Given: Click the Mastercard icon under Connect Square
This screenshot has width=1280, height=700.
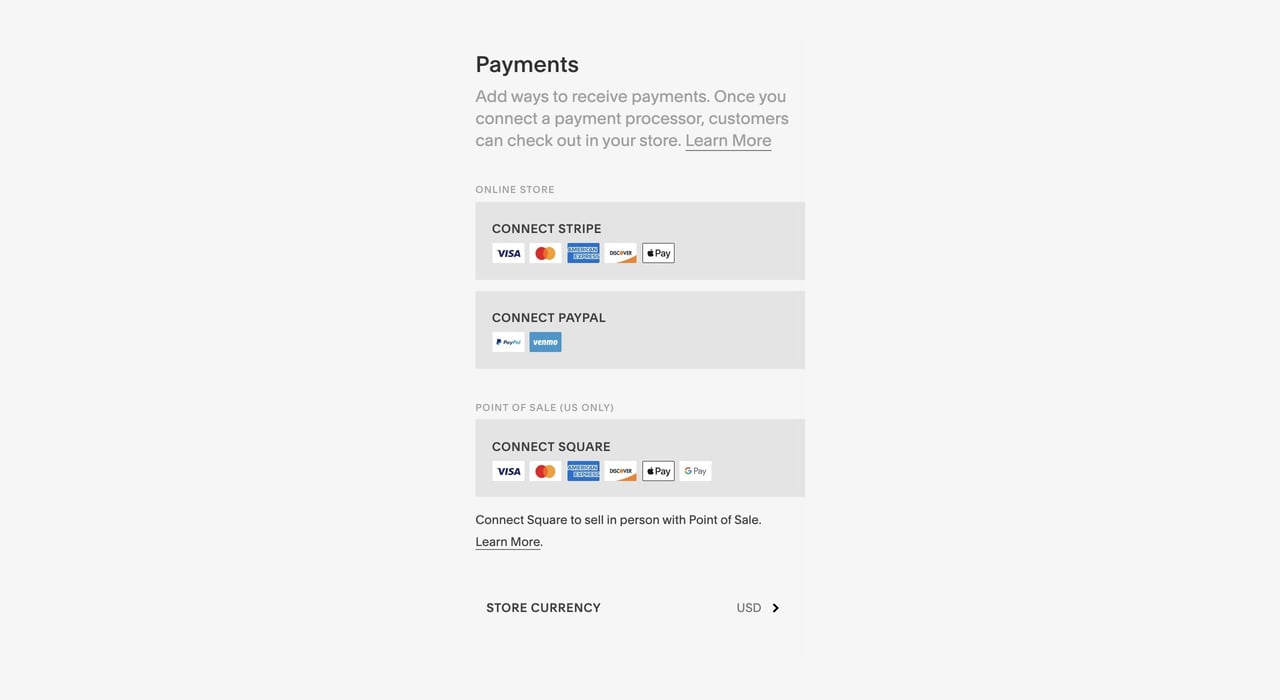Looking at the screenshot, I should (x=545, y=470).
